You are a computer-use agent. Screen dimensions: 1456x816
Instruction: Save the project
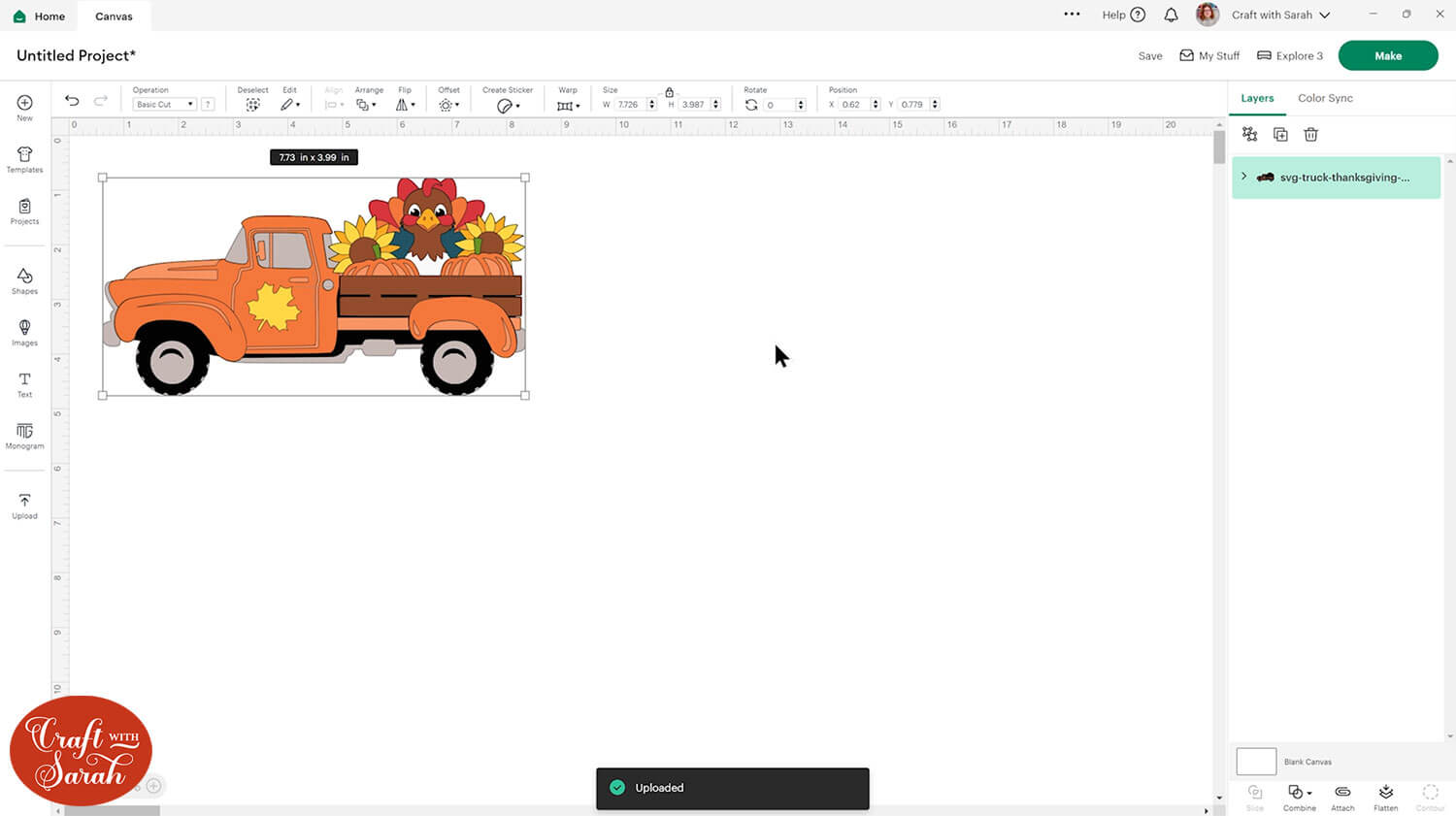[x=1149, y=56]
